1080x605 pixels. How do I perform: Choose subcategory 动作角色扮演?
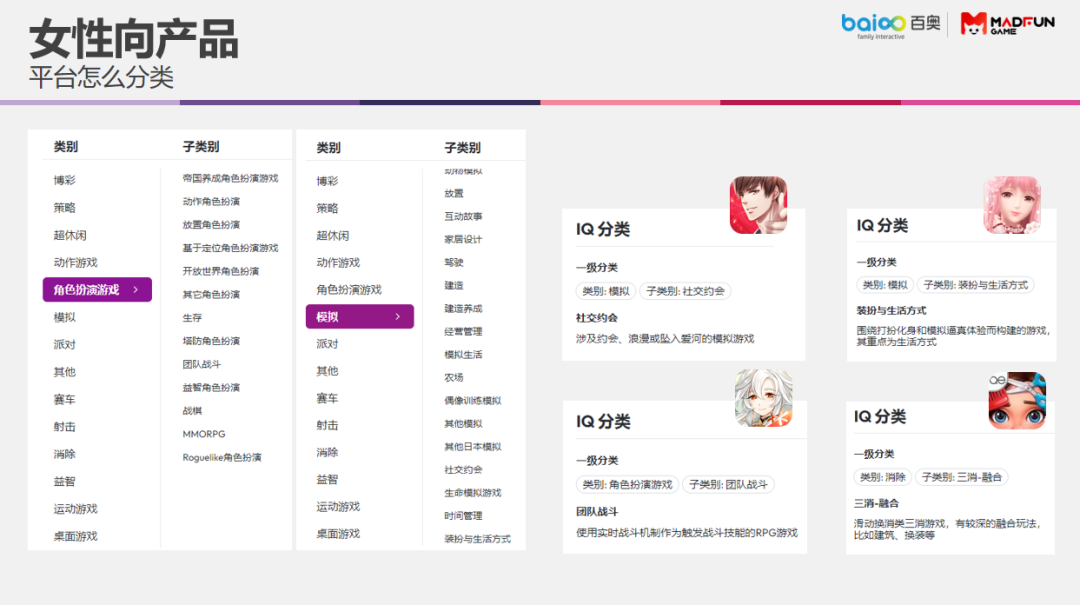point(211,202)
